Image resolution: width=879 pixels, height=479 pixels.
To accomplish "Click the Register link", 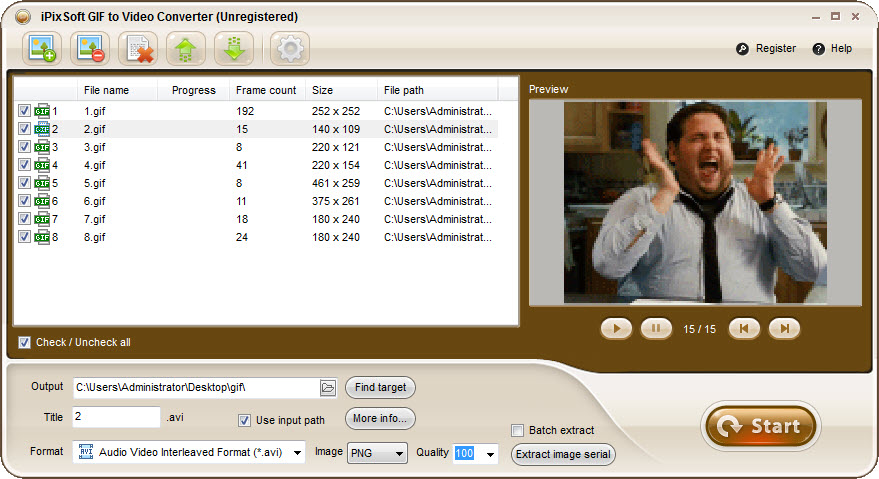I will 767,48.
